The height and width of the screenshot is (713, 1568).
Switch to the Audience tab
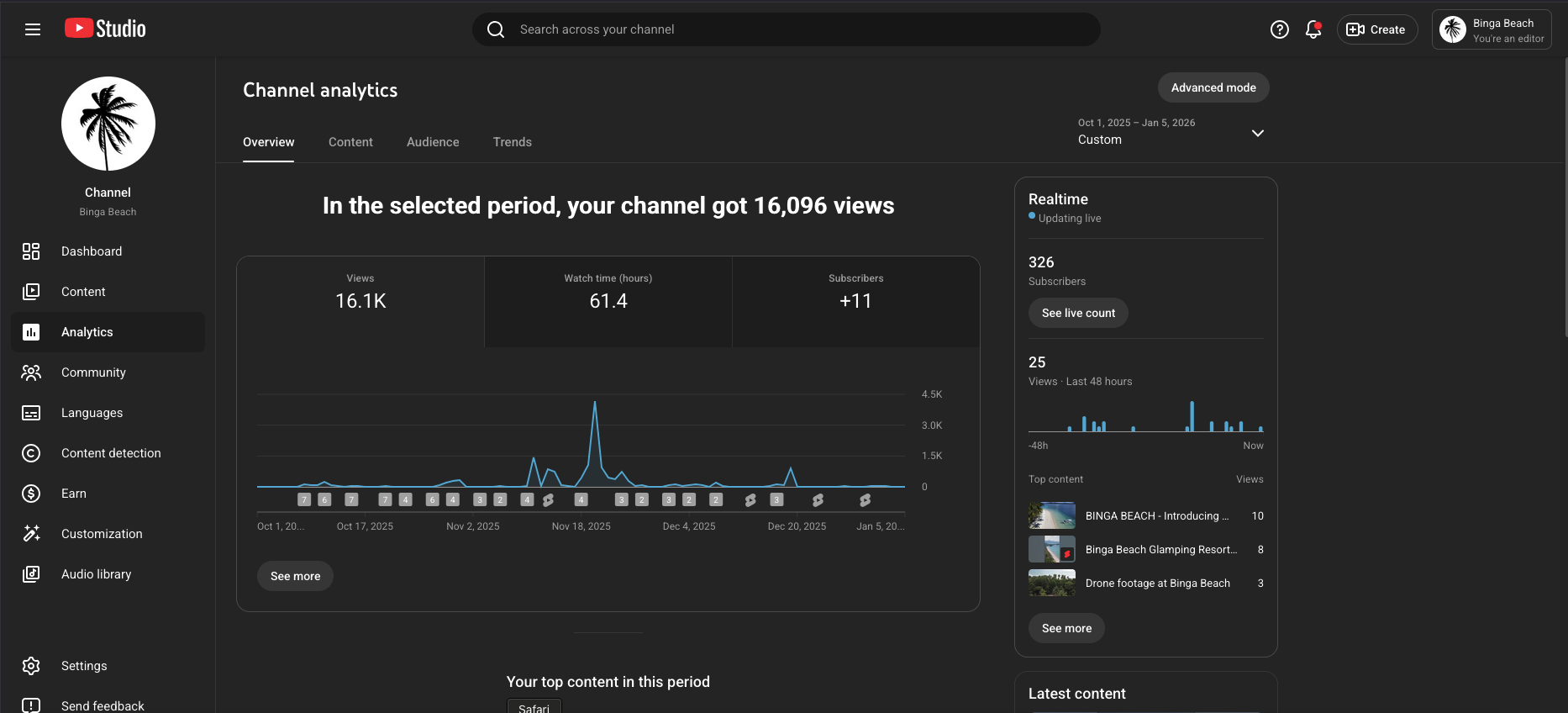point(433,142)
